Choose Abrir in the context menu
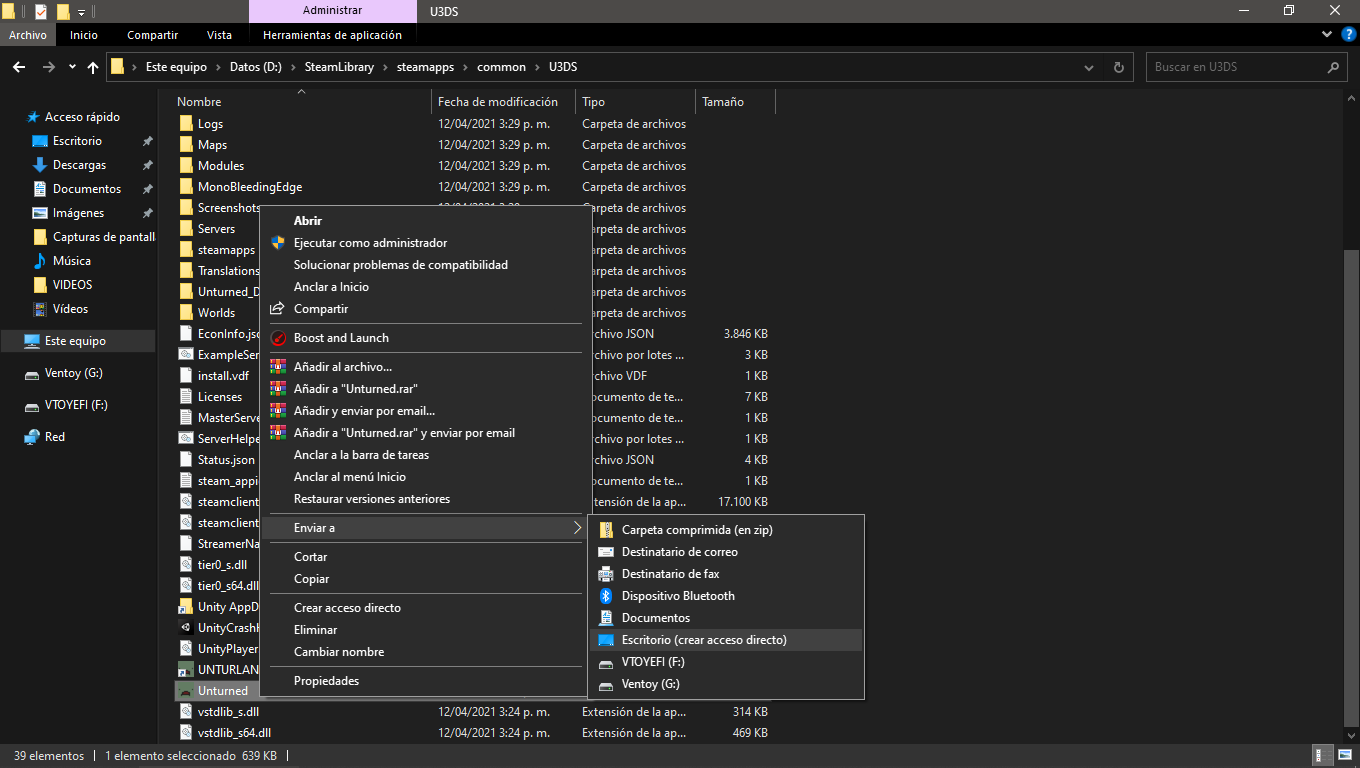The width and height of the screenshot is (1360, 768). pos(308,221)
